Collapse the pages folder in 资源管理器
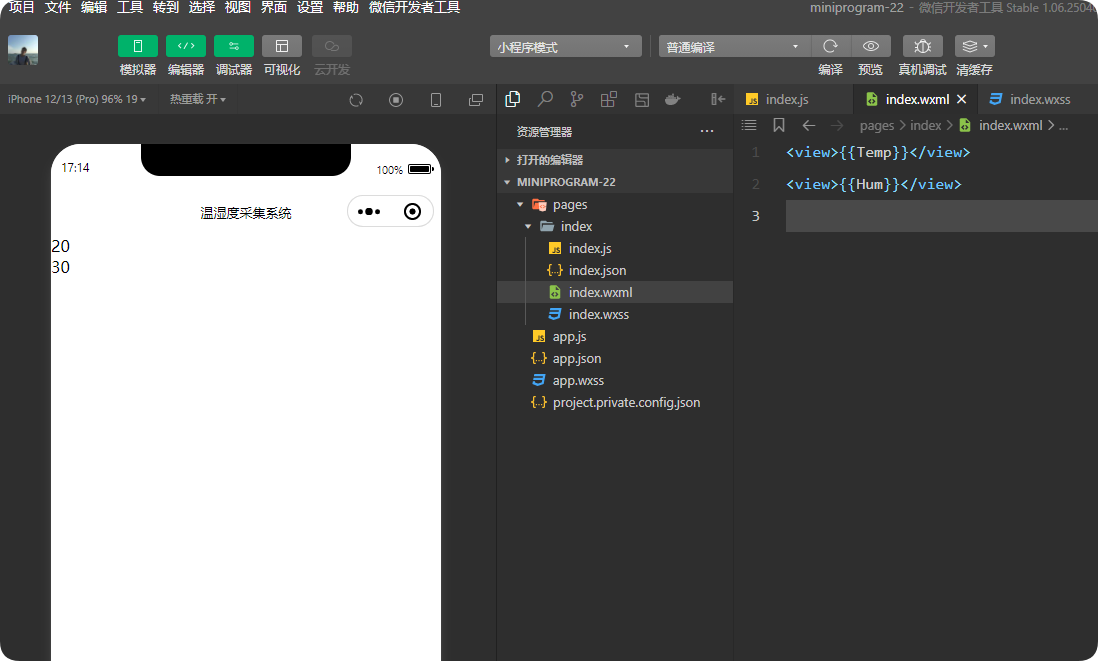The image size is (1098, 661). (x=520, y=204)
